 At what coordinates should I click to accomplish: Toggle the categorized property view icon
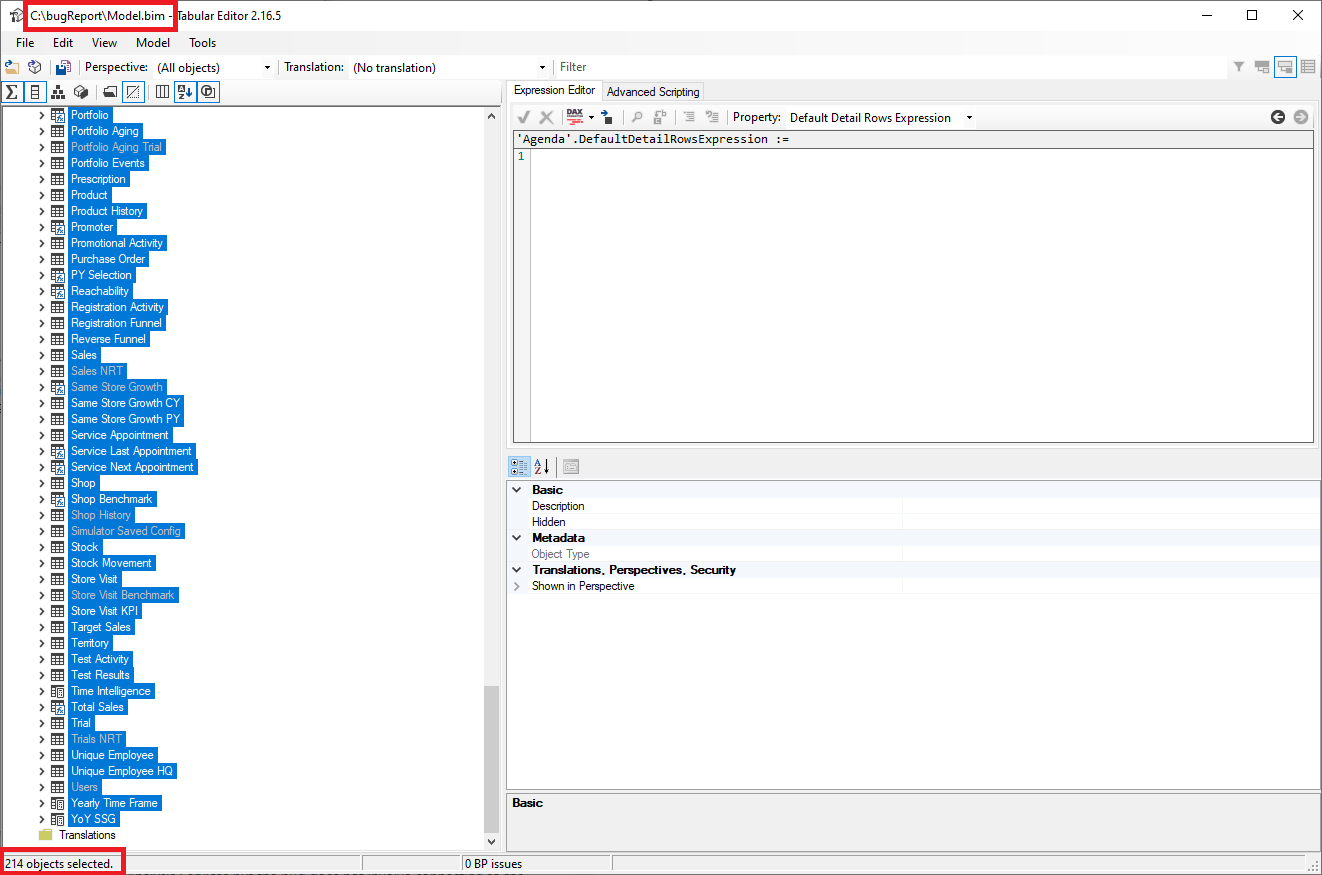click(x=519, y=466)
